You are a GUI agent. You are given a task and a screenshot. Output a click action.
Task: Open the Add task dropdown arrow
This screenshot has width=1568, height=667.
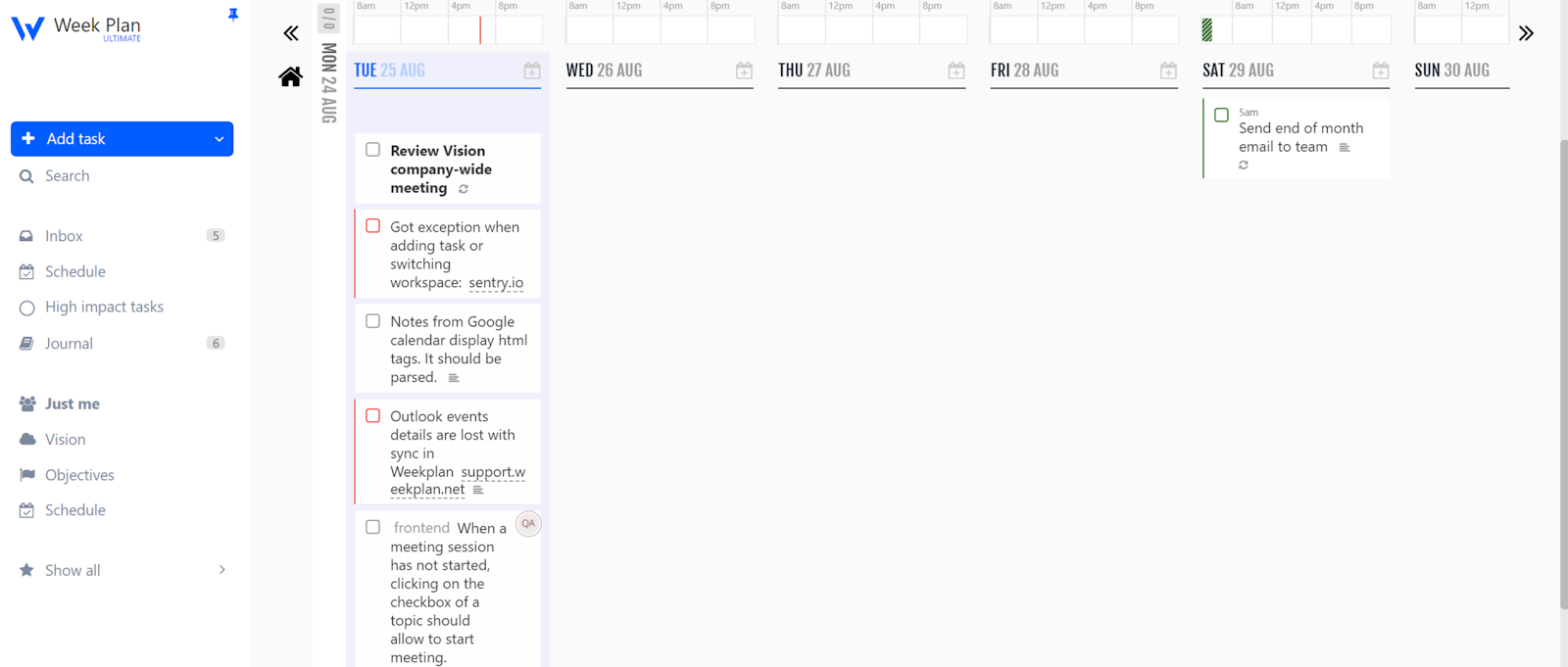[219, 139]
